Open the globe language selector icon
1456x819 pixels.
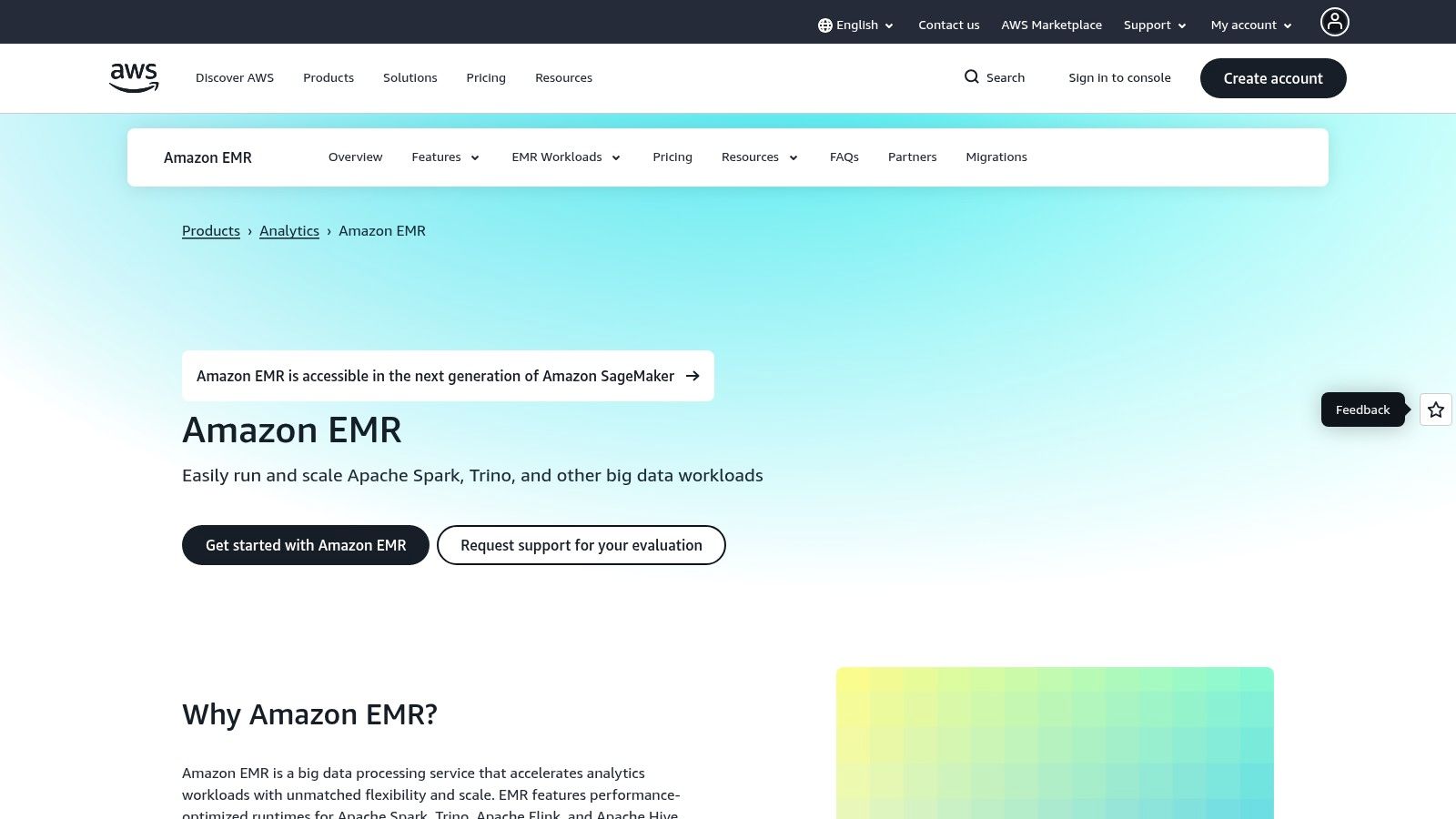824,25
